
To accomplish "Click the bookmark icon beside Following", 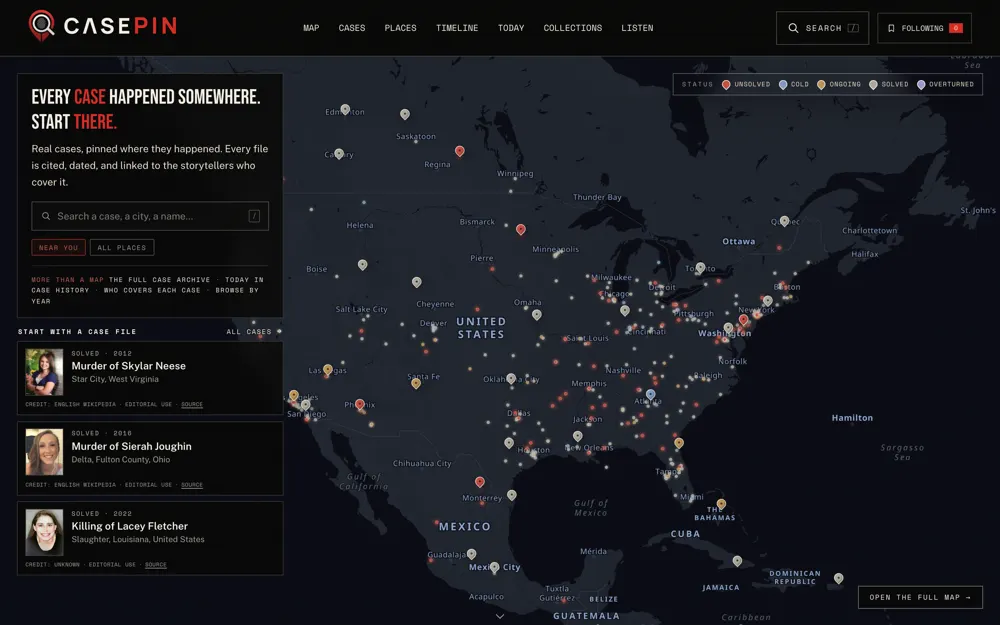I will [891, 28].
